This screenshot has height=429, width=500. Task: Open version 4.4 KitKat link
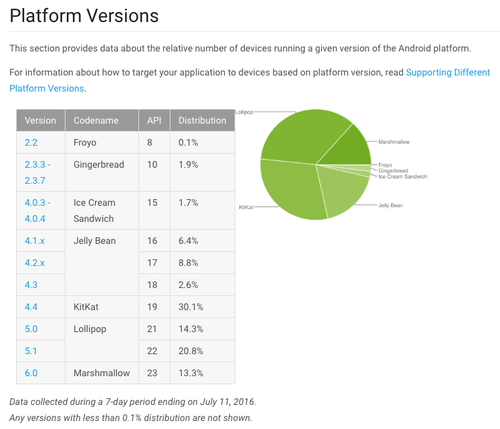[x=31, y=307]
